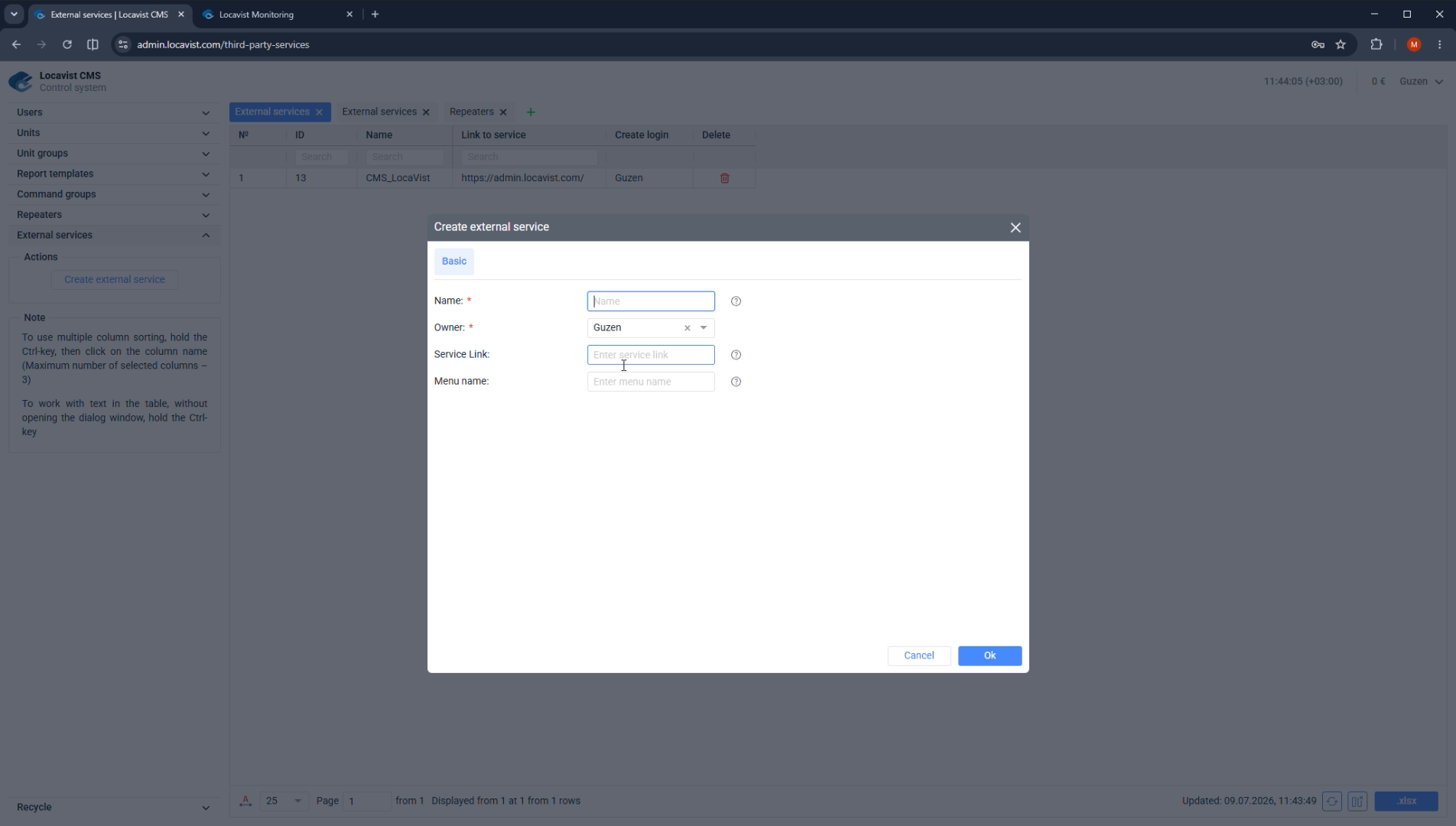Open saved passwords key icon
1456x826 pixels.
pos(1318,44)
